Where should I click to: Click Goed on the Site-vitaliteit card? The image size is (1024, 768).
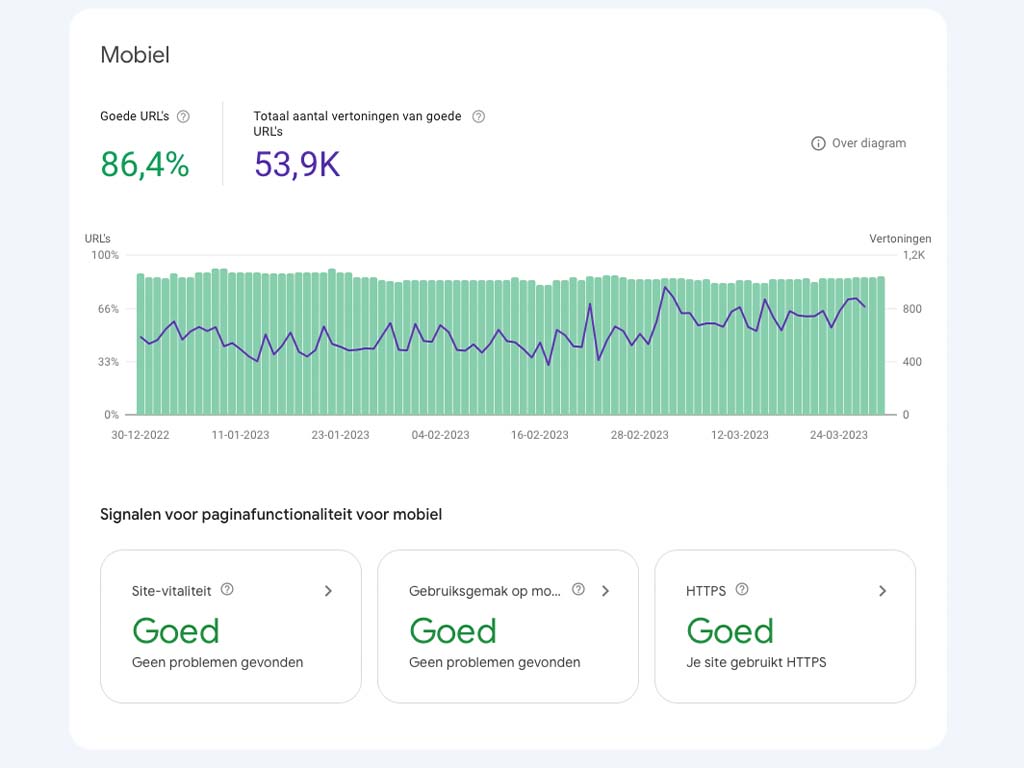click(x=176, y=631)
